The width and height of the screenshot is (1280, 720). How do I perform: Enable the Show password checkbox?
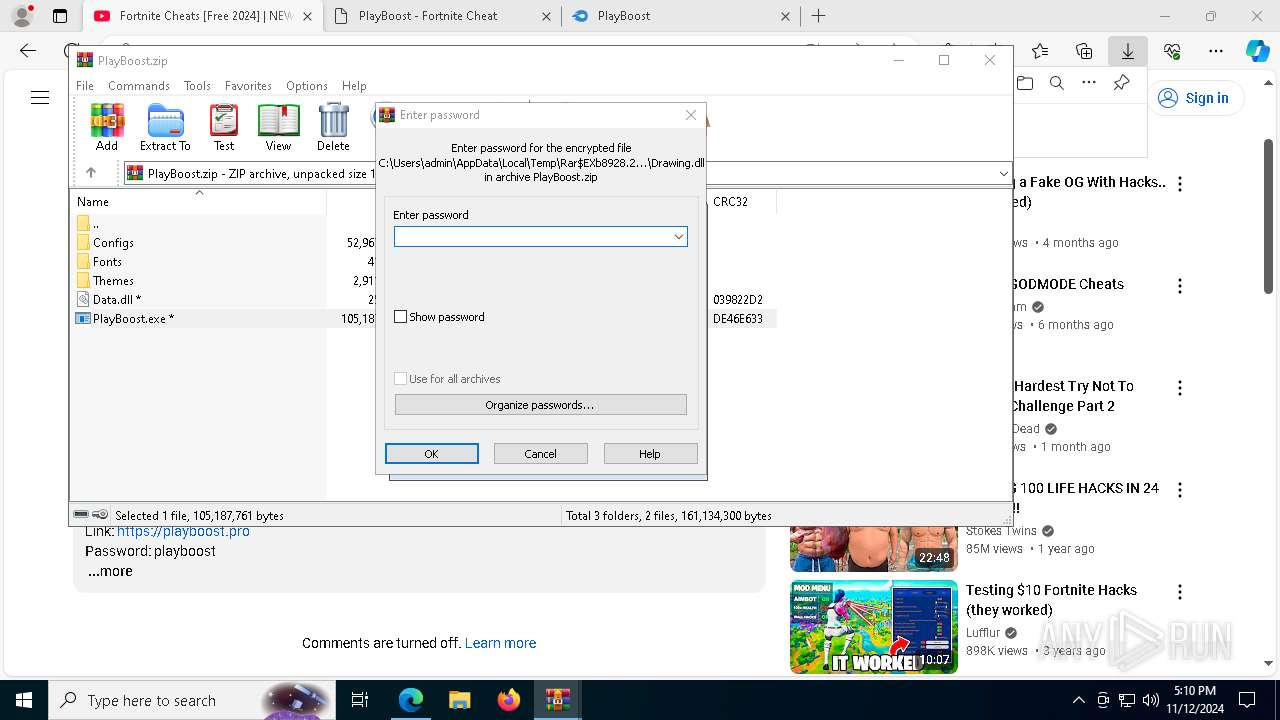[401, 316]
